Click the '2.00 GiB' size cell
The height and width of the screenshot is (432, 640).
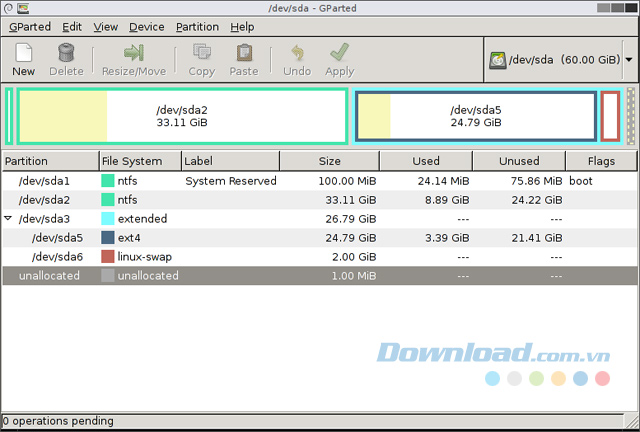354,256
